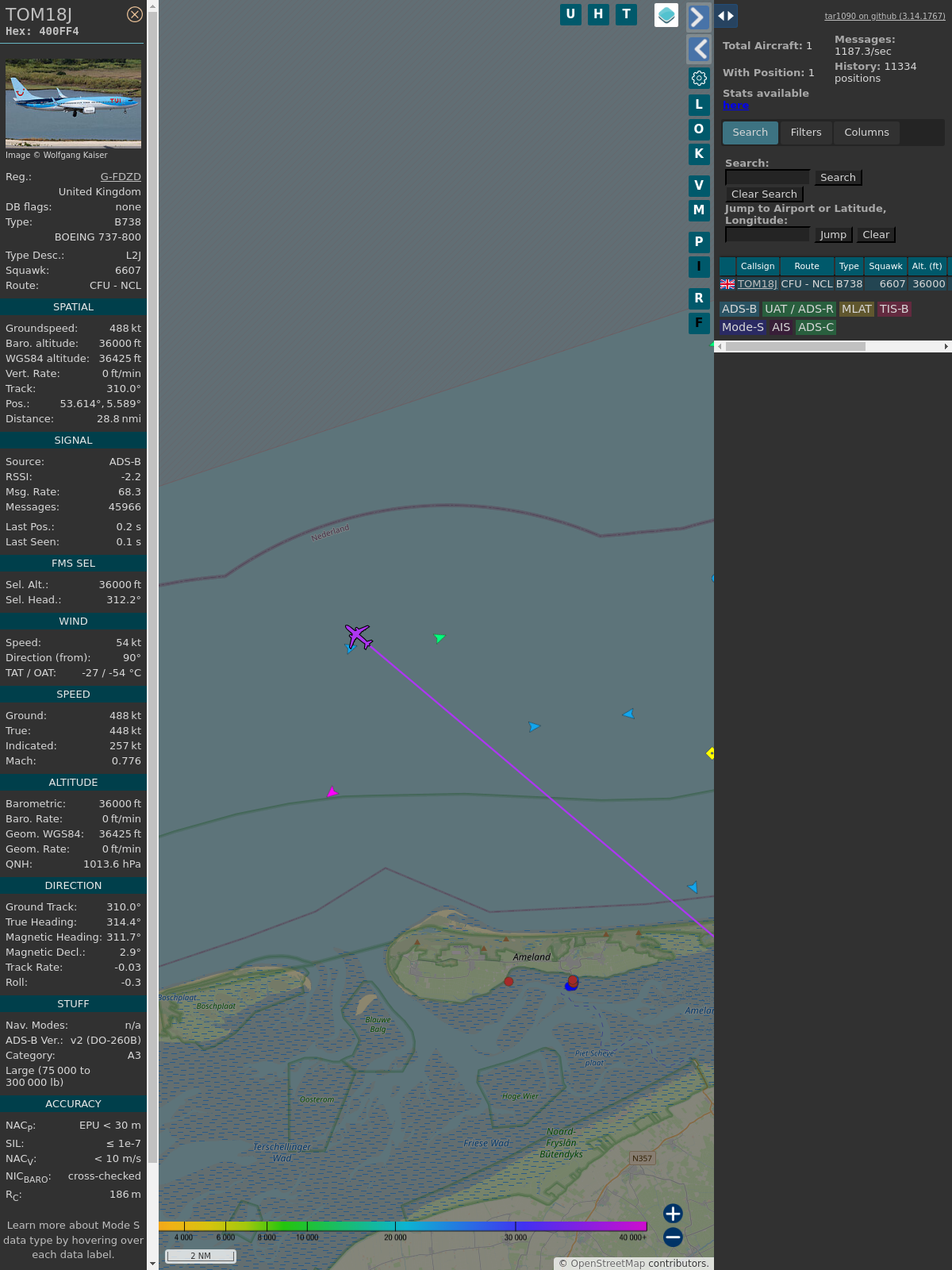
Task: Expand sidebar with the right chevron arrow
Action: coord(698,17)
